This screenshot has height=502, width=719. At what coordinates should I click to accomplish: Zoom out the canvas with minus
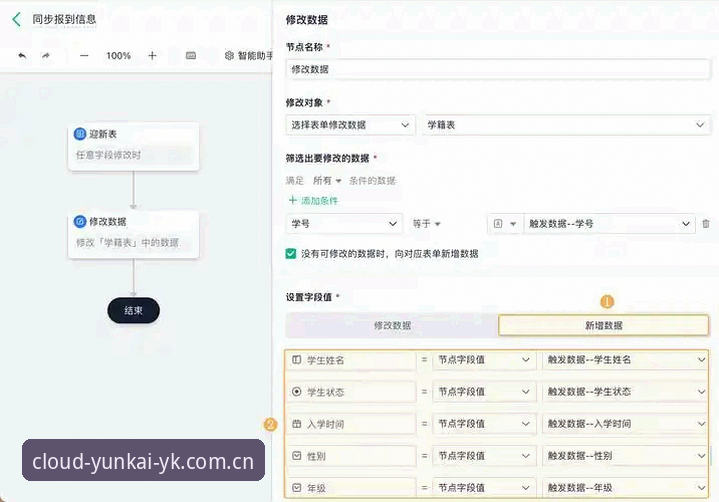(x=84, y=56)
